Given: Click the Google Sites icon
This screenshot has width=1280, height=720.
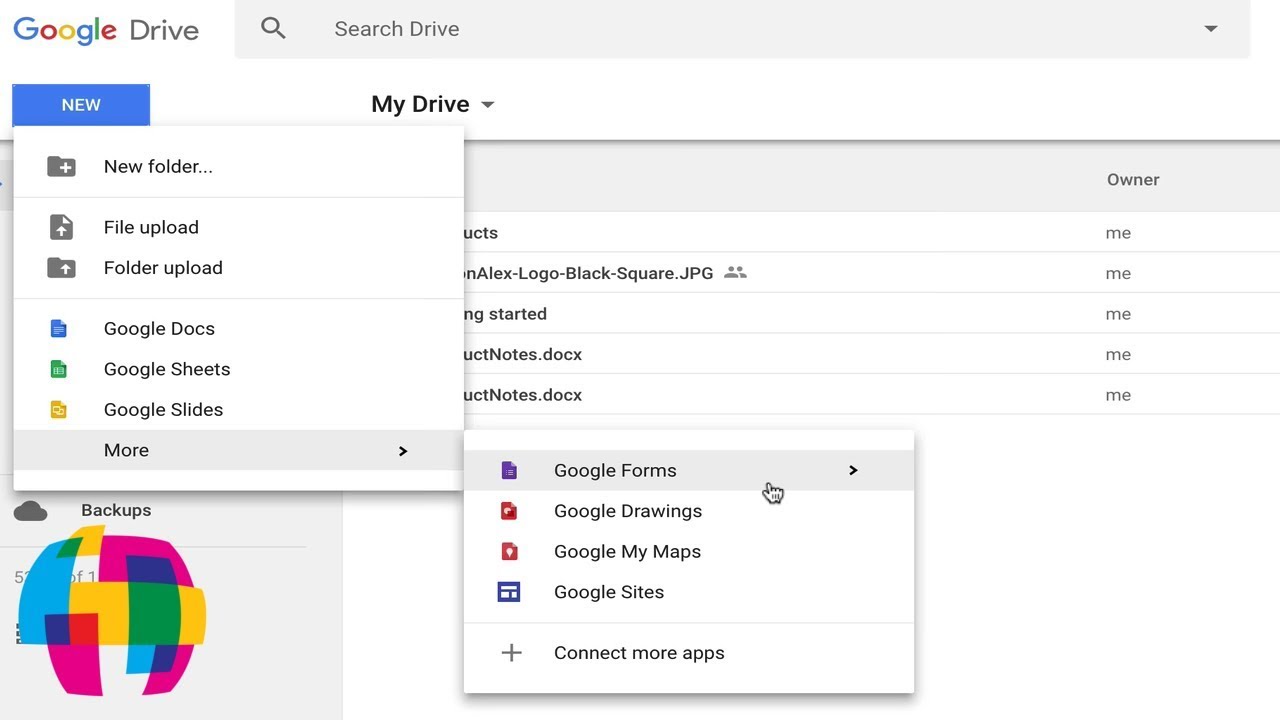Looking at the screenshot, I should click(509, 592).
